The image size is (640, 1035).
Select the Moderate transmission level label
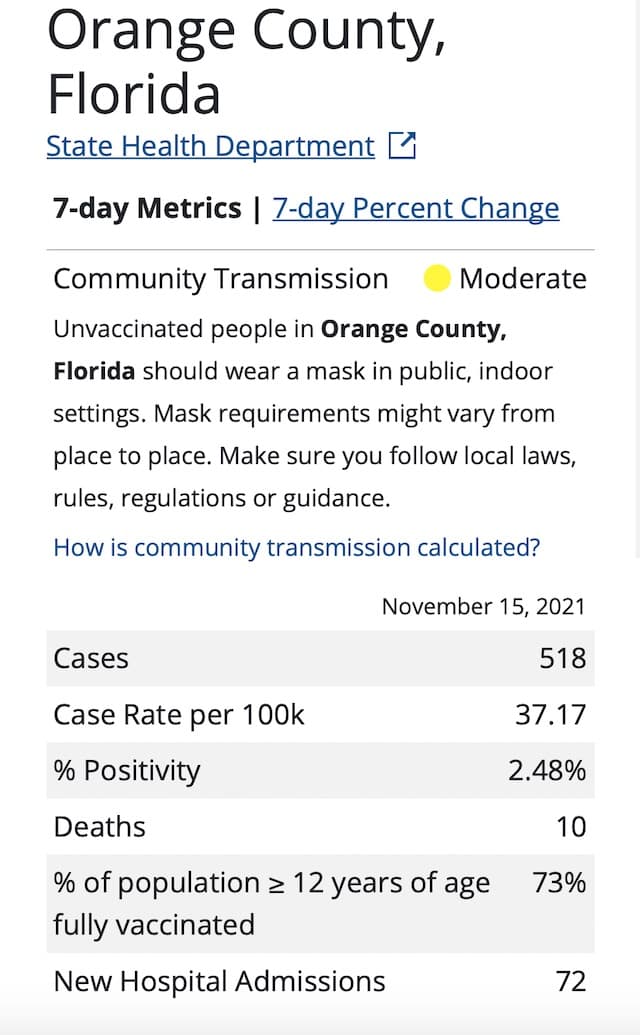click(523, 279)
